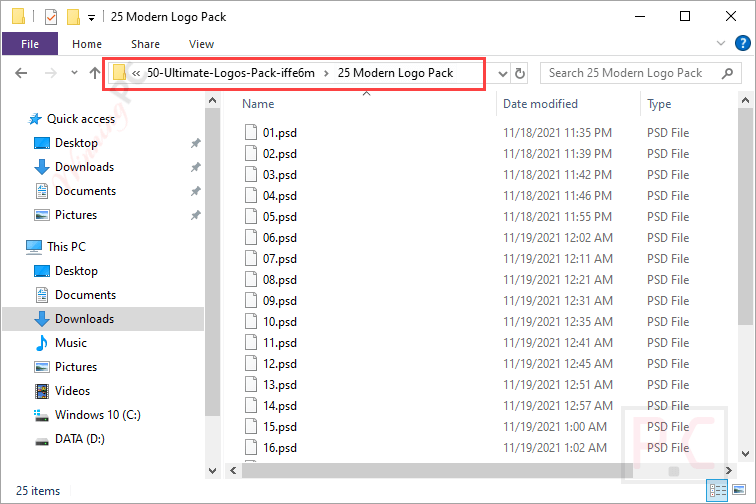Select the file name 13.psd

coord(280,385)
